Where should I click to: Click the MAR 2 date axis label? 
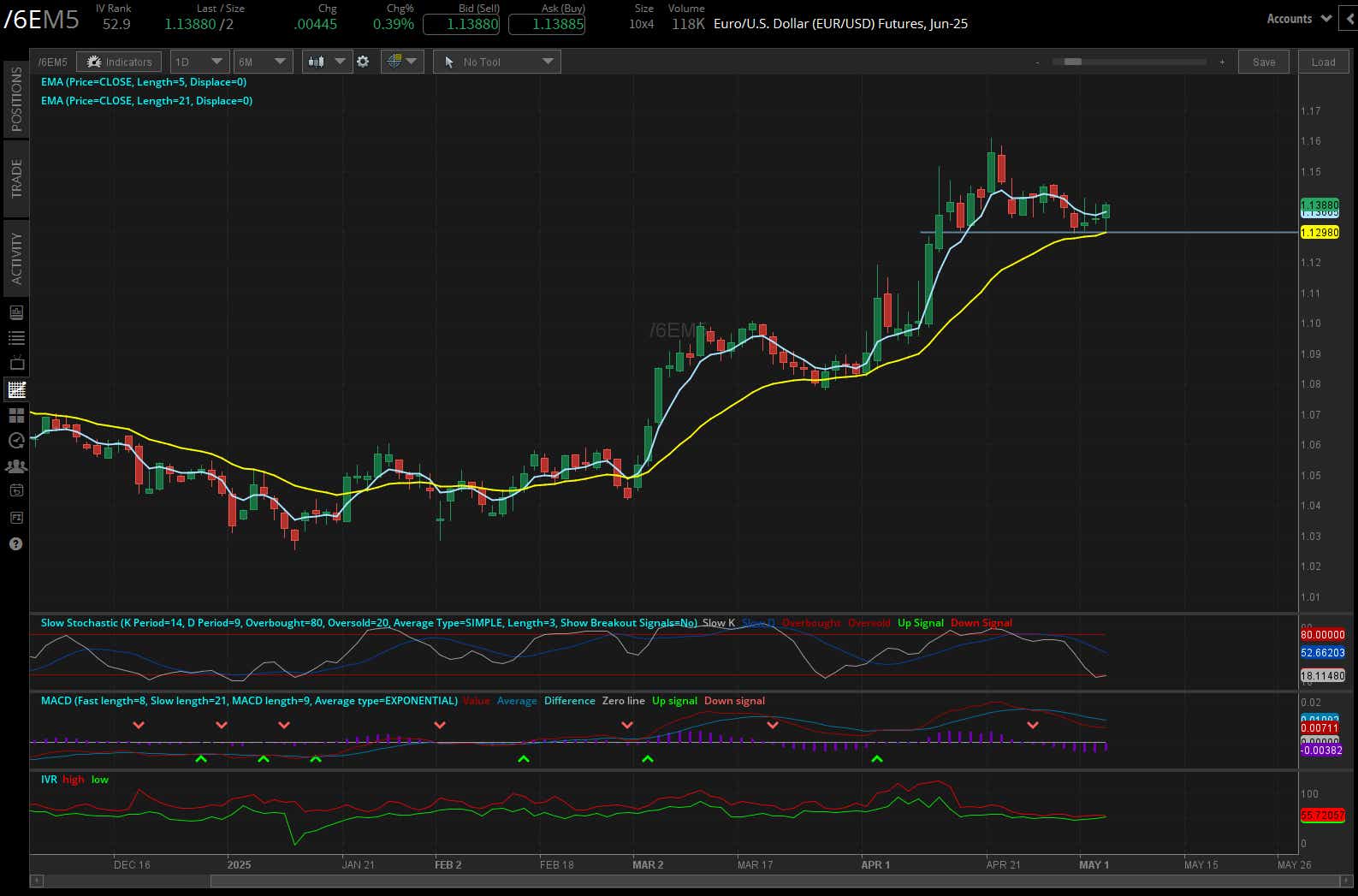pos(648,865)
